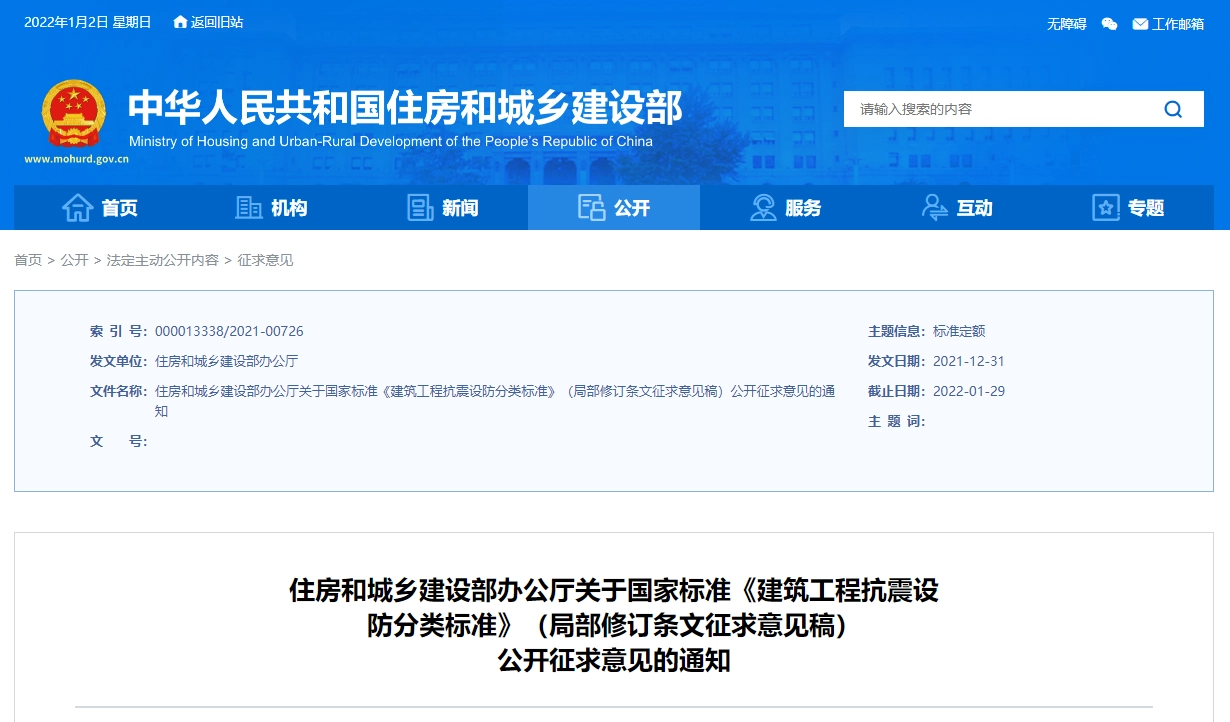This screenshot has width=1230, height=722.
Task: Click the house icon in 首页 nav
Action: (78, 207)
